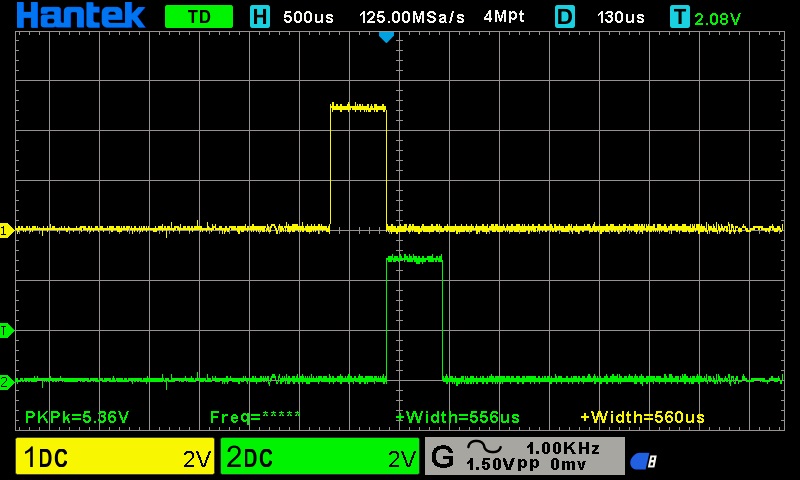Click the blue USB storage icon
800x480 pixels.
point(643,461)
